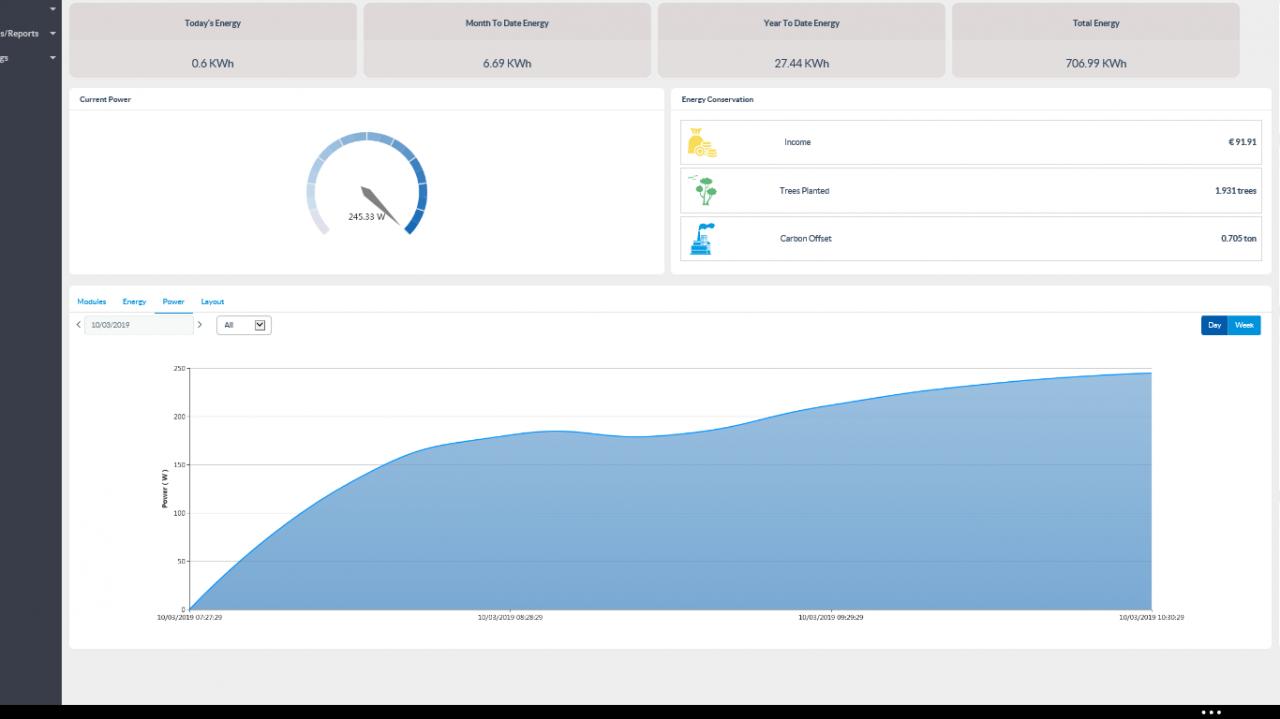The width and height of the screenshot is (1280, 719).
Task: Open the All filter dropdown
Action: (x=244, y=325)
